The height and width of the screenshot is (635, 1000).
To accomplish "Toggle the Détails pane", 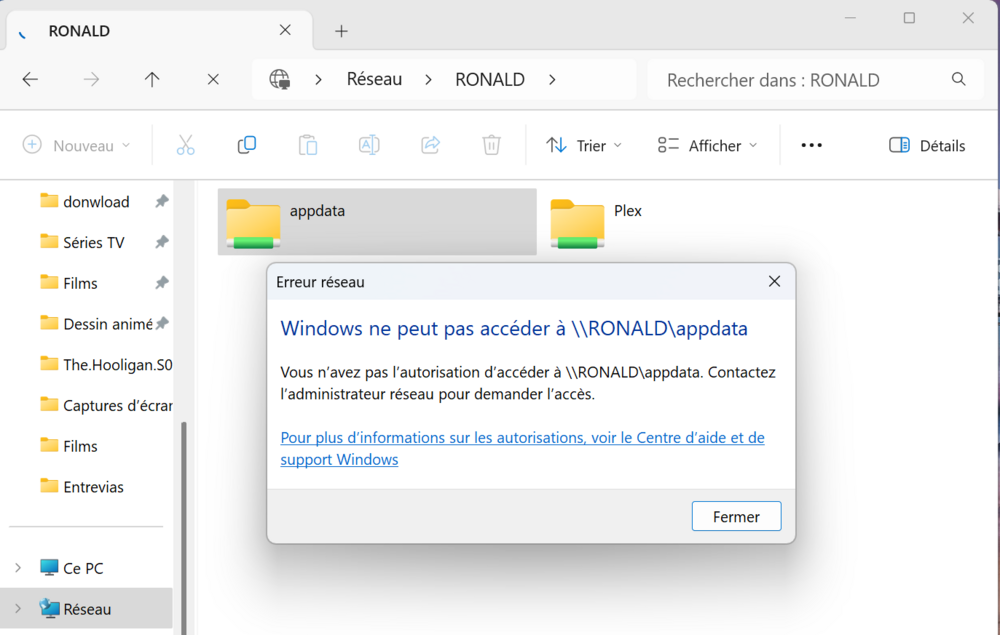I will [927, 145].
